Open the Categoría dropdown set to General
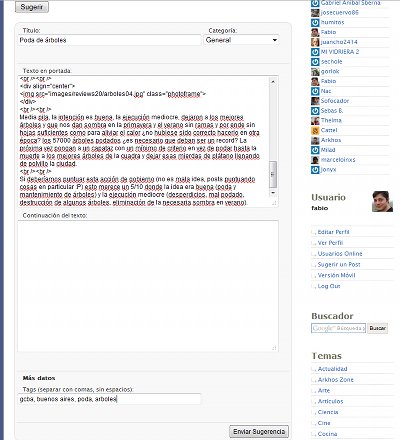This screenshot has height=440, width=400. [x=241, y=40]
